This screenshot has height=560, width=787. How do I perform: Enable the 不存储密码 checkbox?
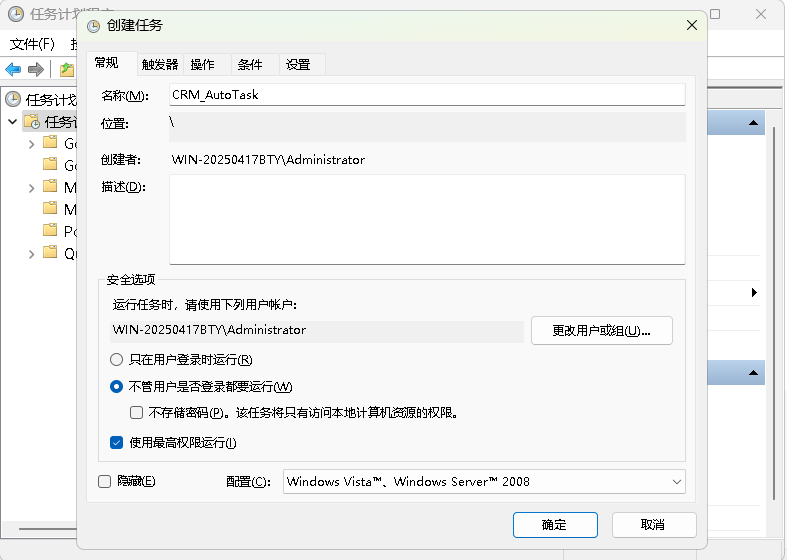(137, 412)
